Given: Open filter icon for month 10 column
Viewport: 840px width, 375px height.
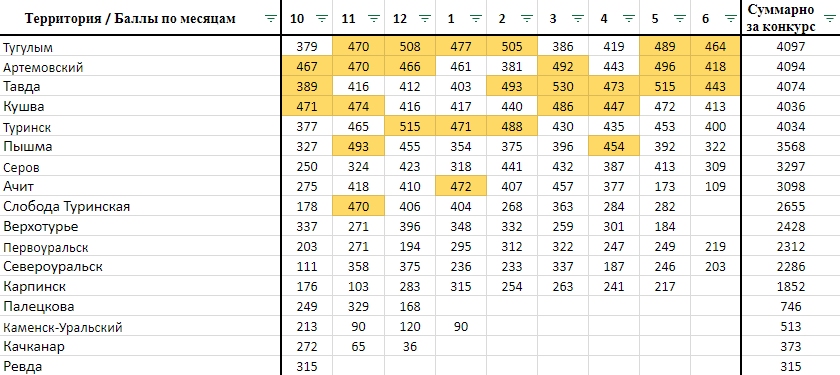Looking at the screenshot, I should click(322, 18).
